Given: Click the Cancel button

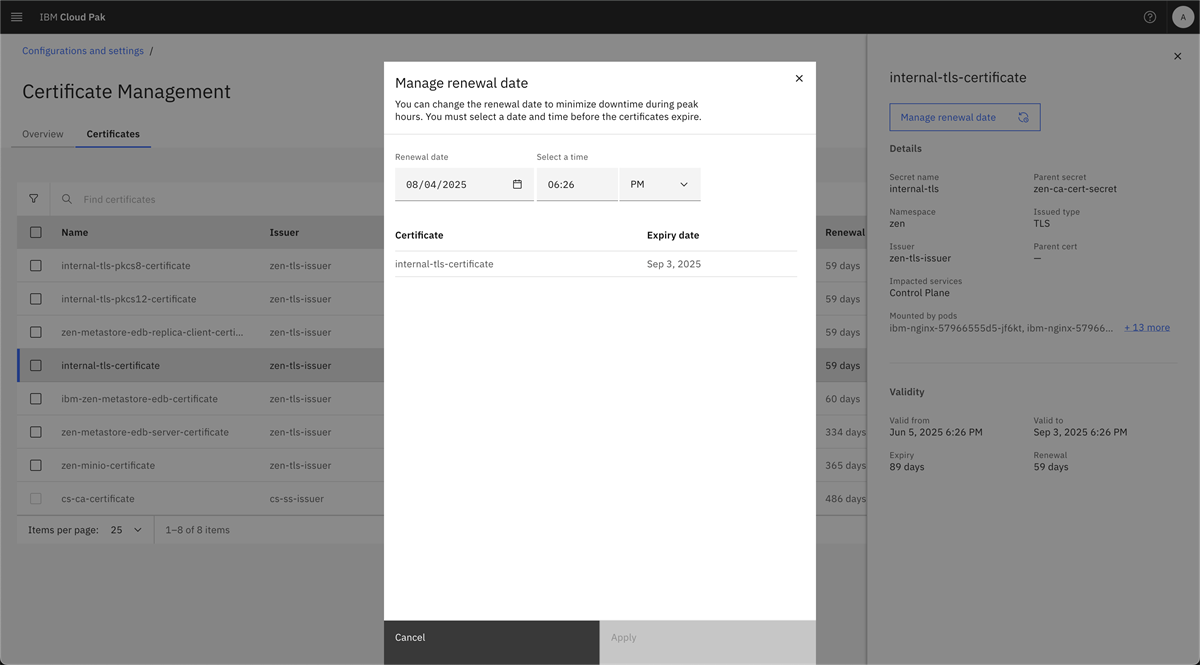Looking at the screenshot, I should point(492,642).
